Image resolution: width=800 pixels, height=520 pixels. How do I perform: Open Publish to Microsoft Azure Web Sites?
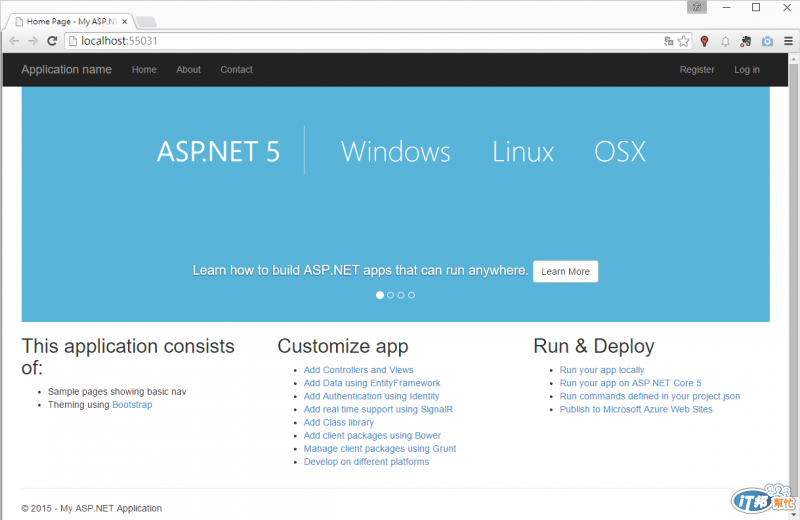636,409
